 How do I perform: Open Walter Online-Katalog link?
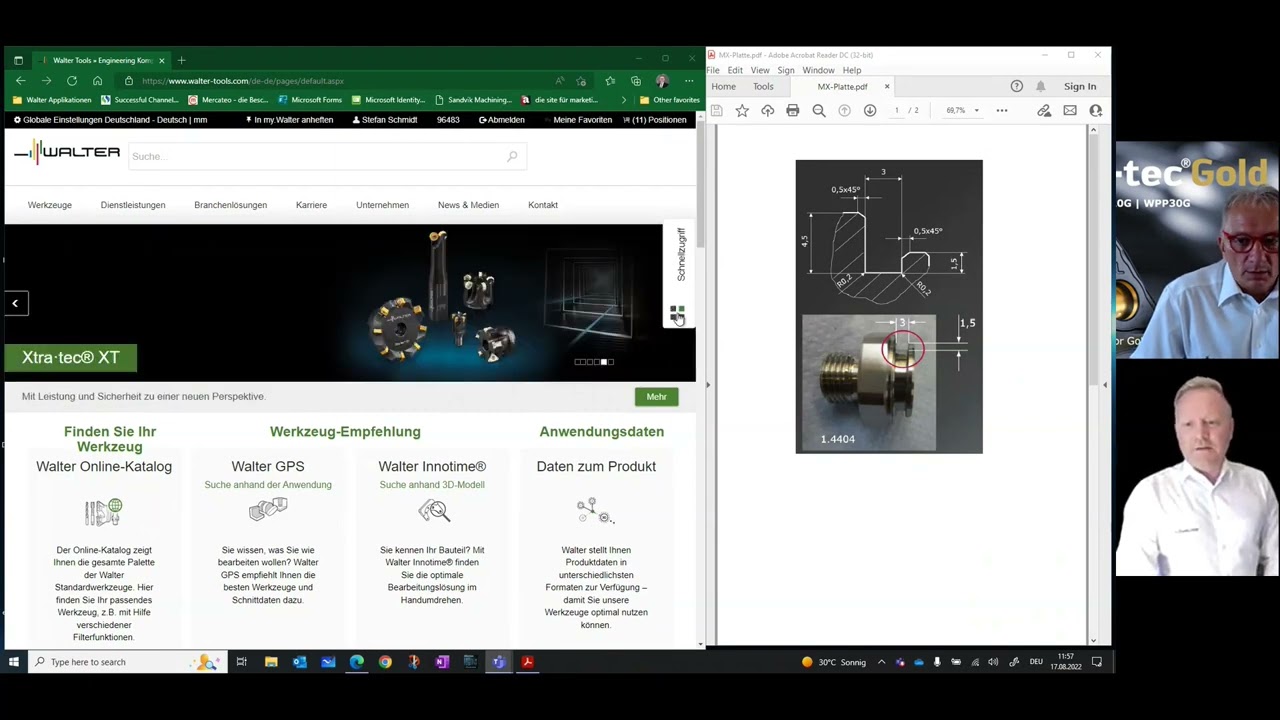click(x=104, y=466)
